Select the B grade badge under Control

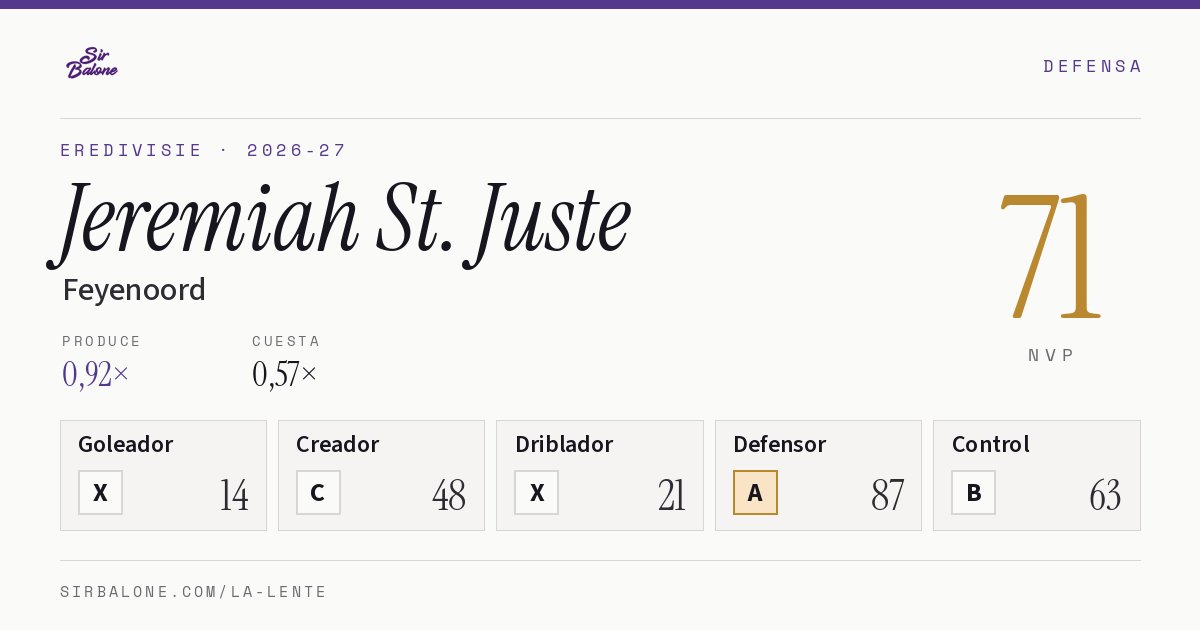click(973, 492)
